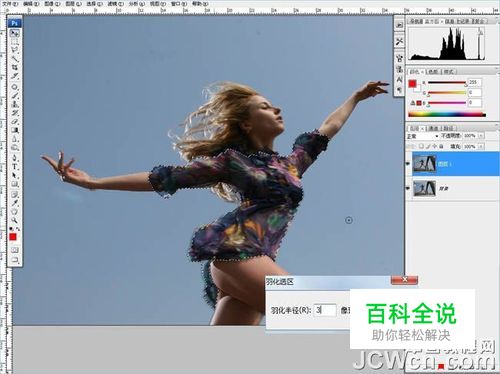This screenshot has height=374, width=500.
Task: Select the Blur tool
Action: click(x=14, y=139)
